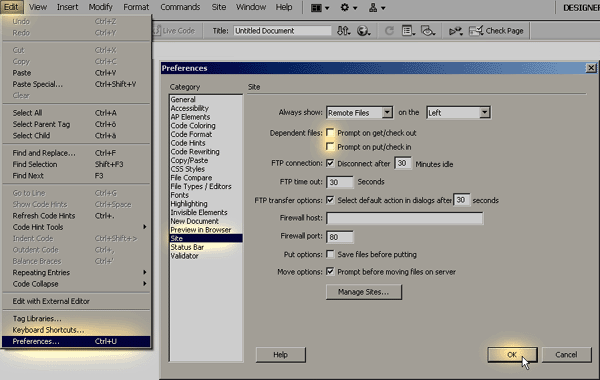Select File Types / Editors category
Screen dimensions: 600x380
point(206,186)
